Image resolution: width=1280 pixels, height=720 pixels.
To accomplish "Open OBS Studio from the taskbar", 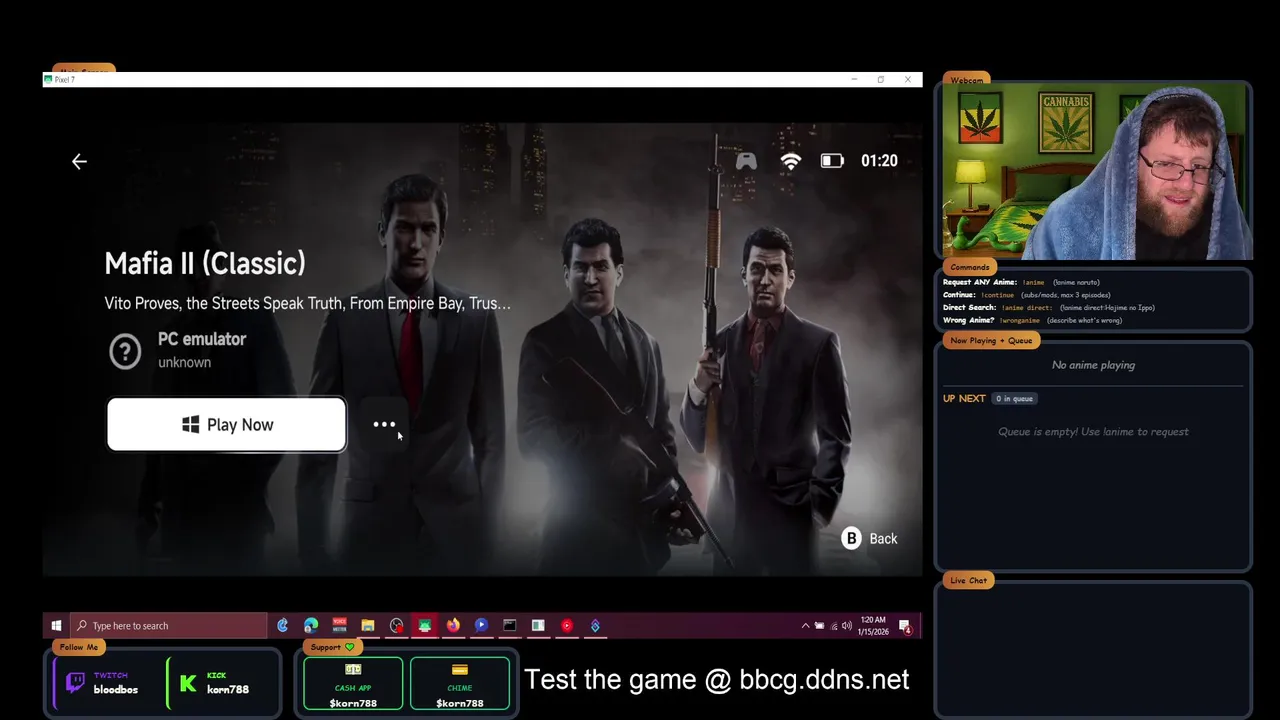I will pos(397,626).
